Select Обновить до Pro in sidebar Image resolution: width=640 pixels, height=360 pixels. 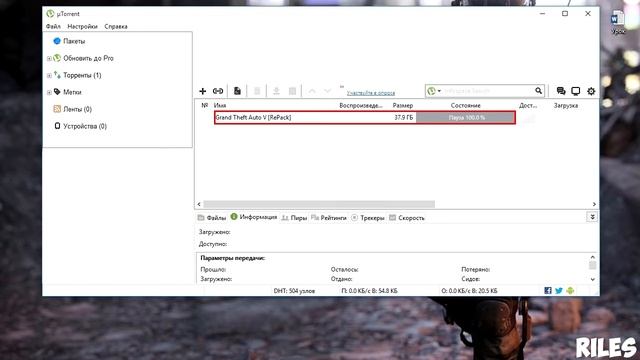tap(88, 58)
